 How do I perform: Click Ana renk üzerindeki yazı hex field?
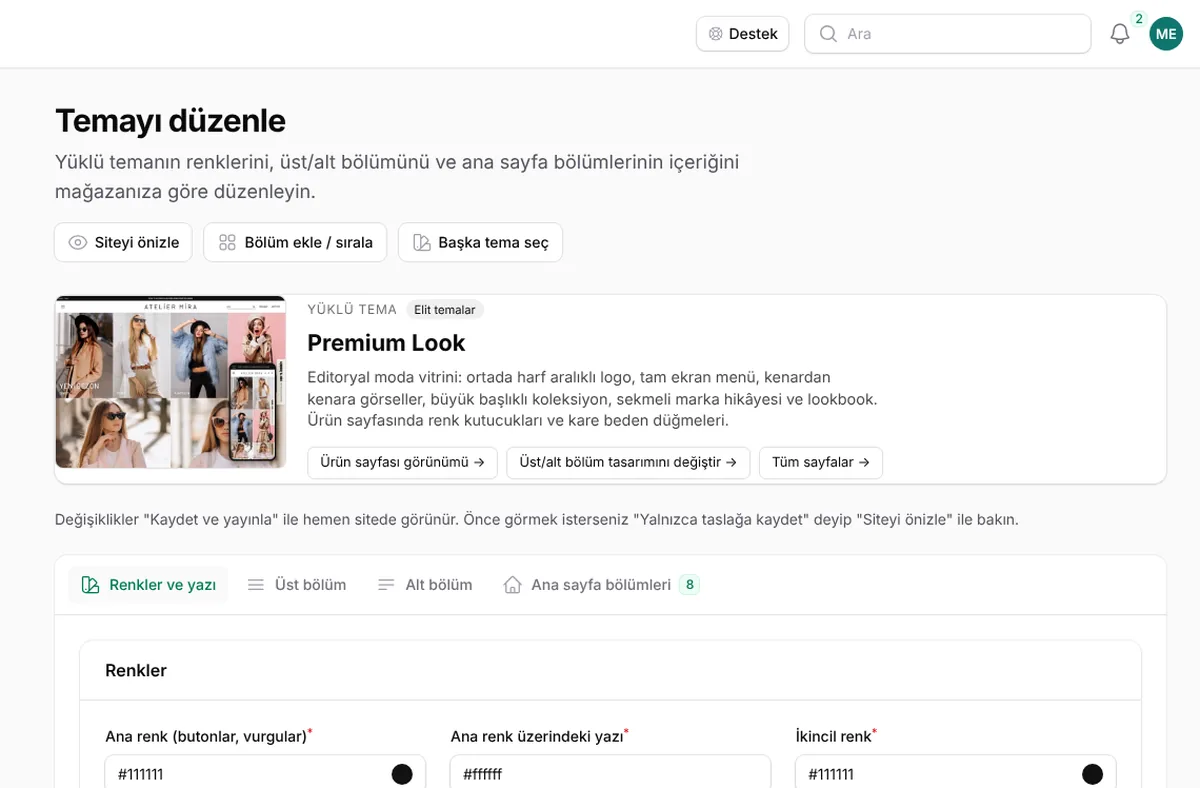click(x=610, y=772)
